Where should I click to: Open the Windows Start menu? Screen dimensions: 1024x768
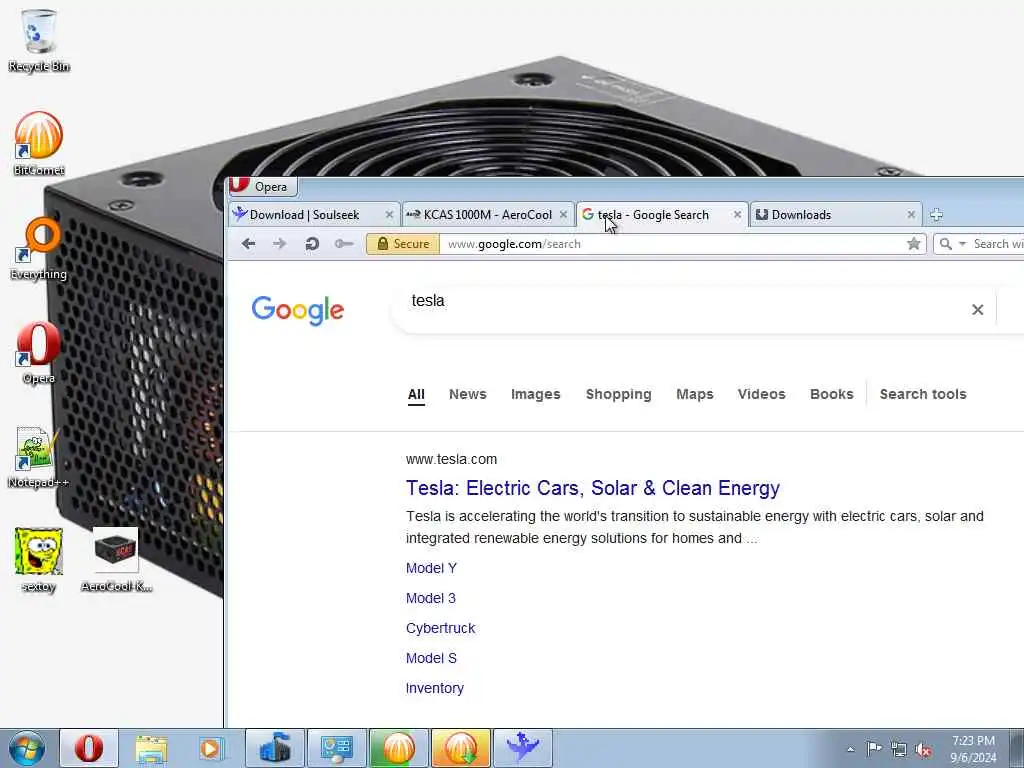(x=27, y=748)
